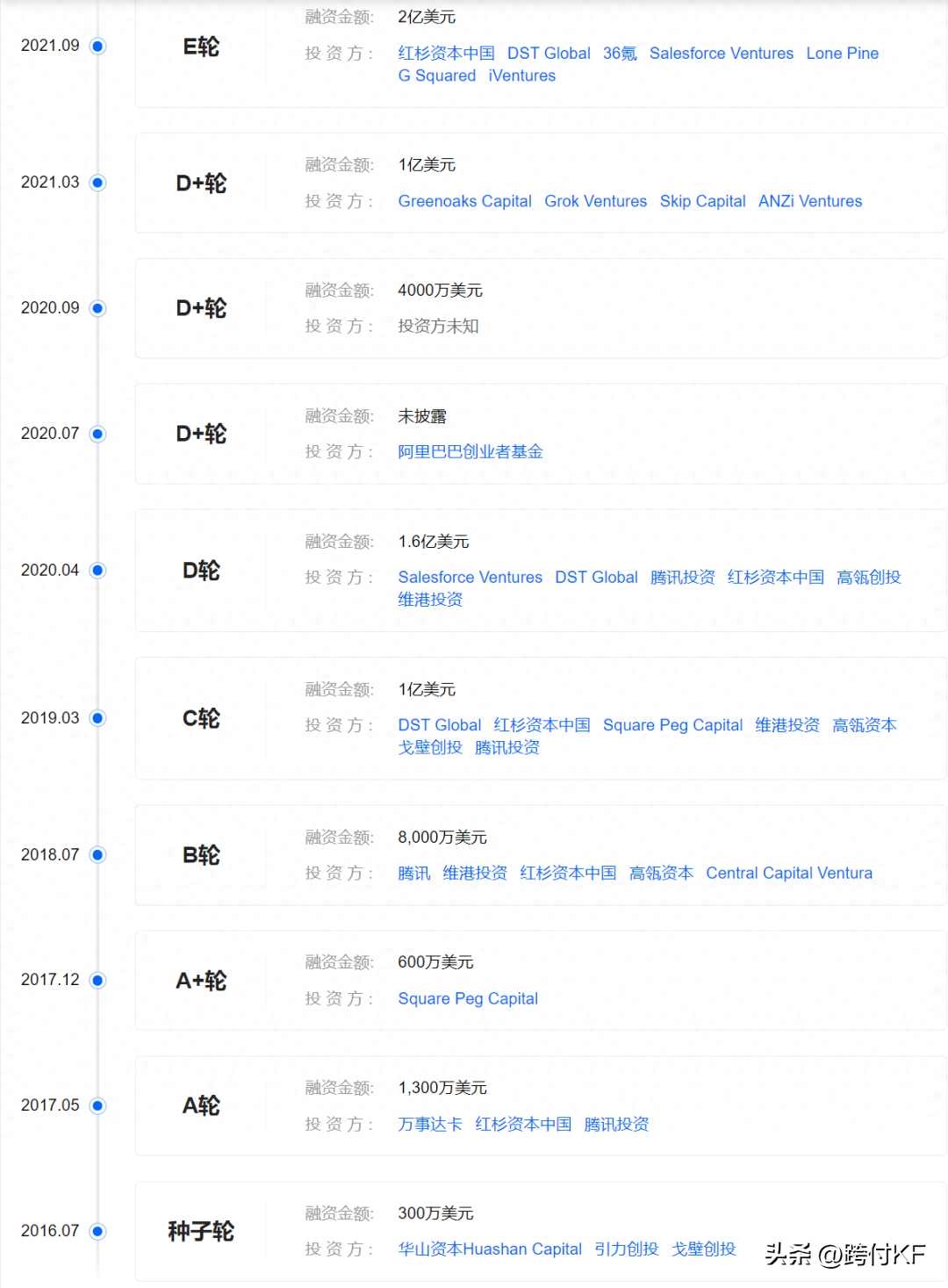948x1288 pixels.
Task: Click the 2019.03 timeline marker dot
Action: [x=98, y=718]
